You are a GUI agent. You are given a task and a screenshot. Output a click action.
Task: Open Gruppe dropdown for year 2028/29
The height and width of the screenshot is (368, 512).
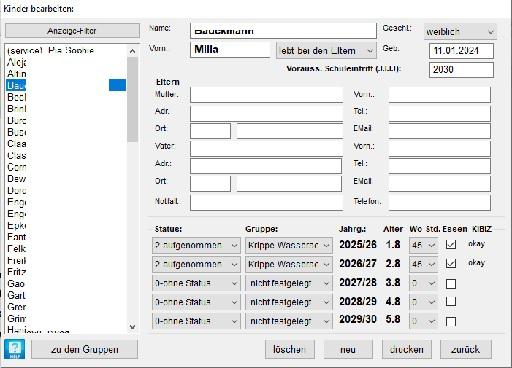click(289, 302)
